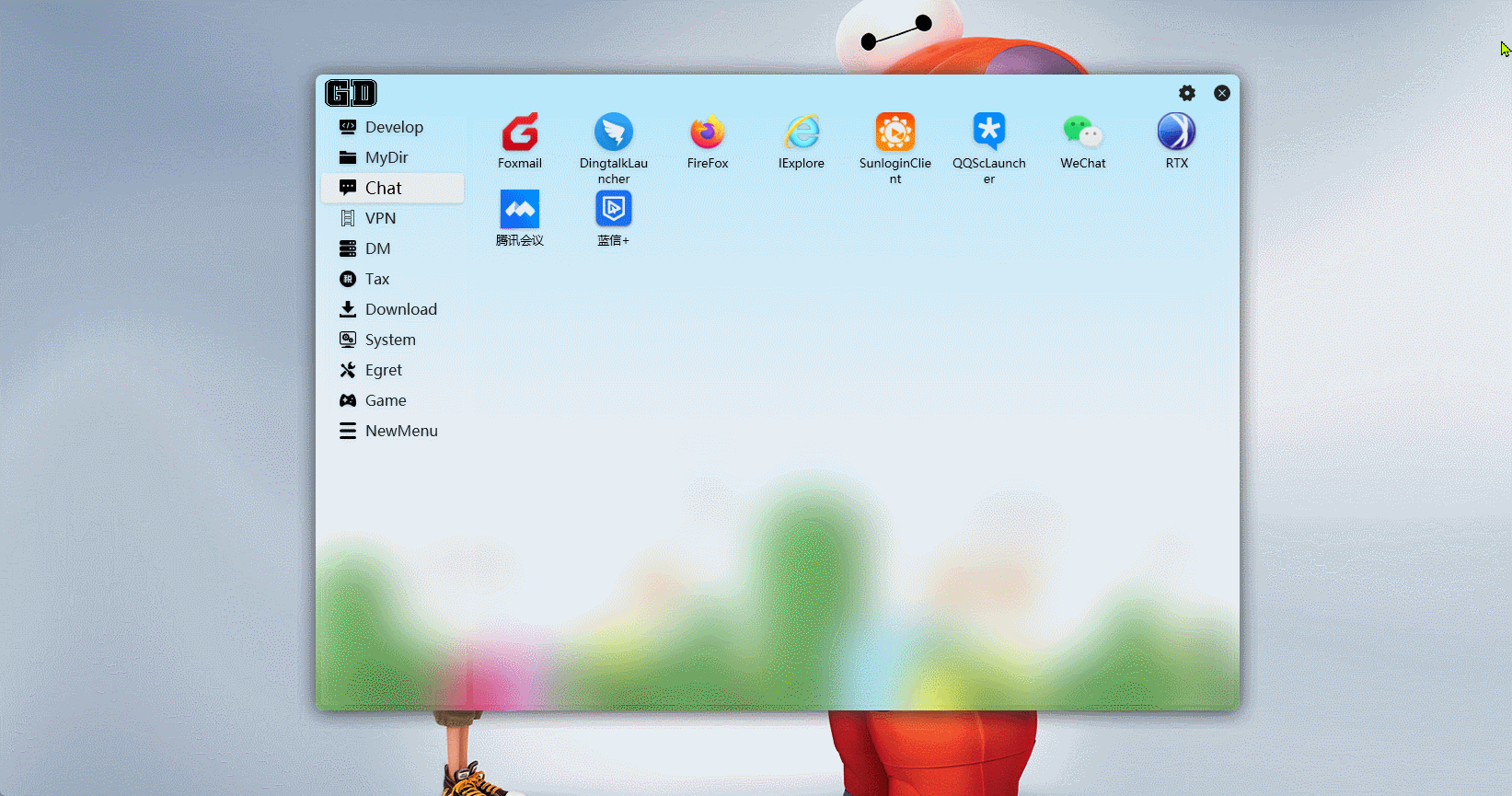This screenshot has width=1512, height=796.
Task: Select the Develop category
Action: pos(393,127)
